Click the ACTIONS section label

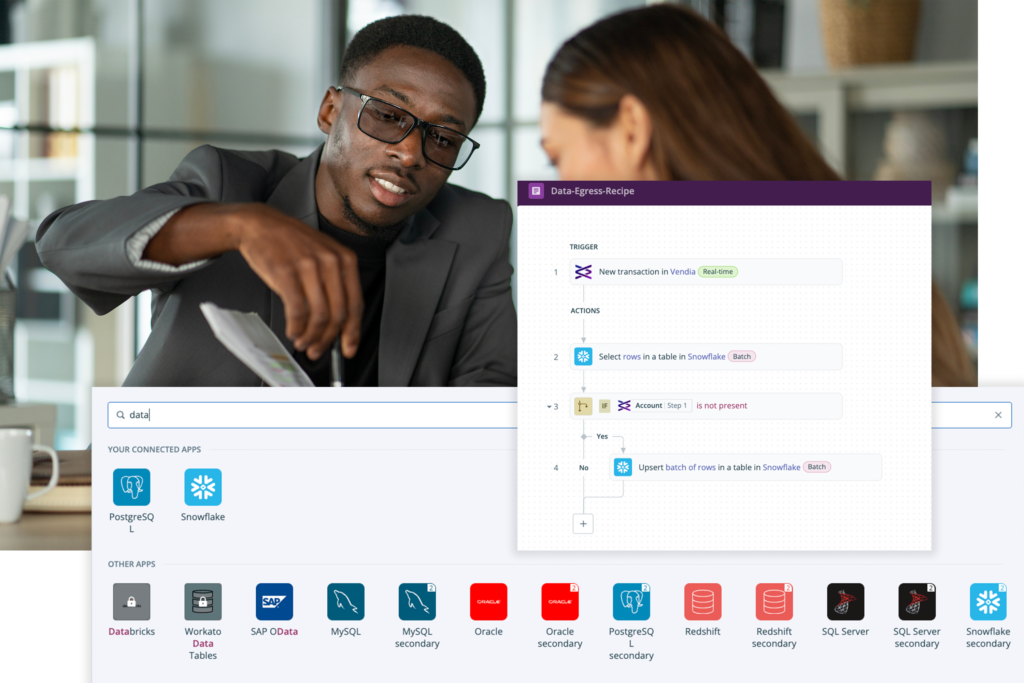pos(584,311)
